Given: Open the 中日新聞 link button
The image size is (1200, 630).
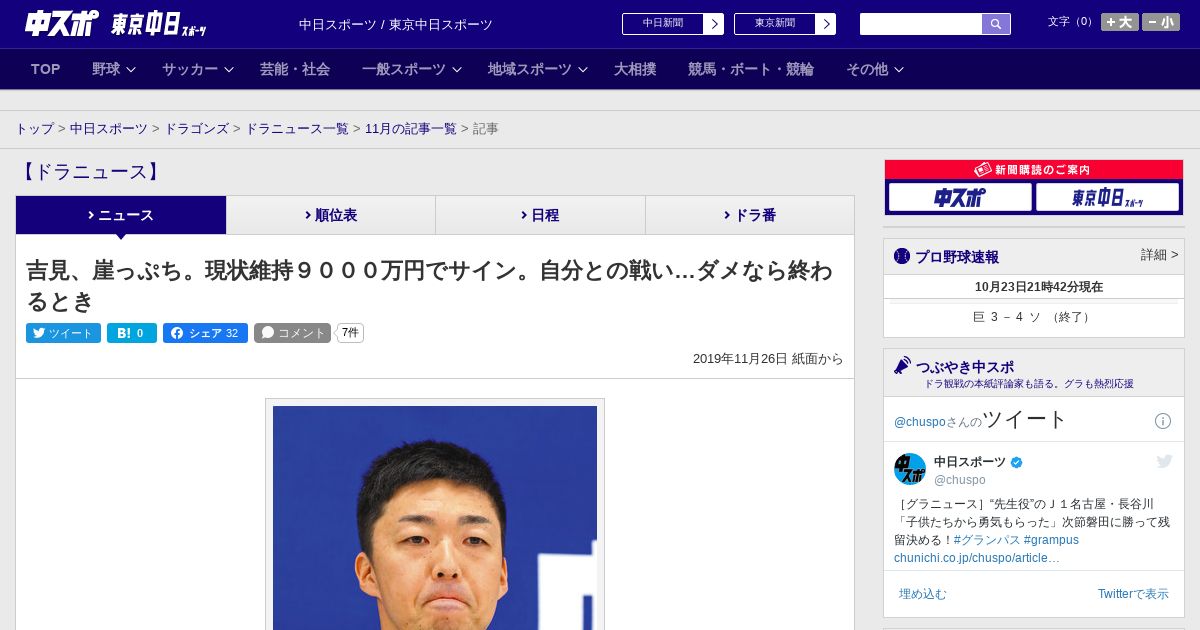Looking at the screenshot, I should click(x=662, y=24).
